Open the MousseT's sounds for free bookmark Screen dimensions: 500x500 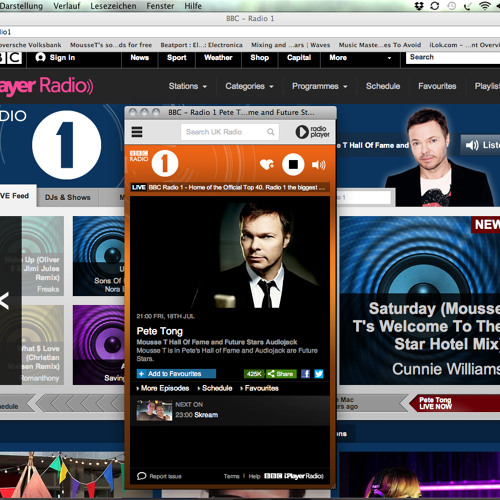[111, 45]
